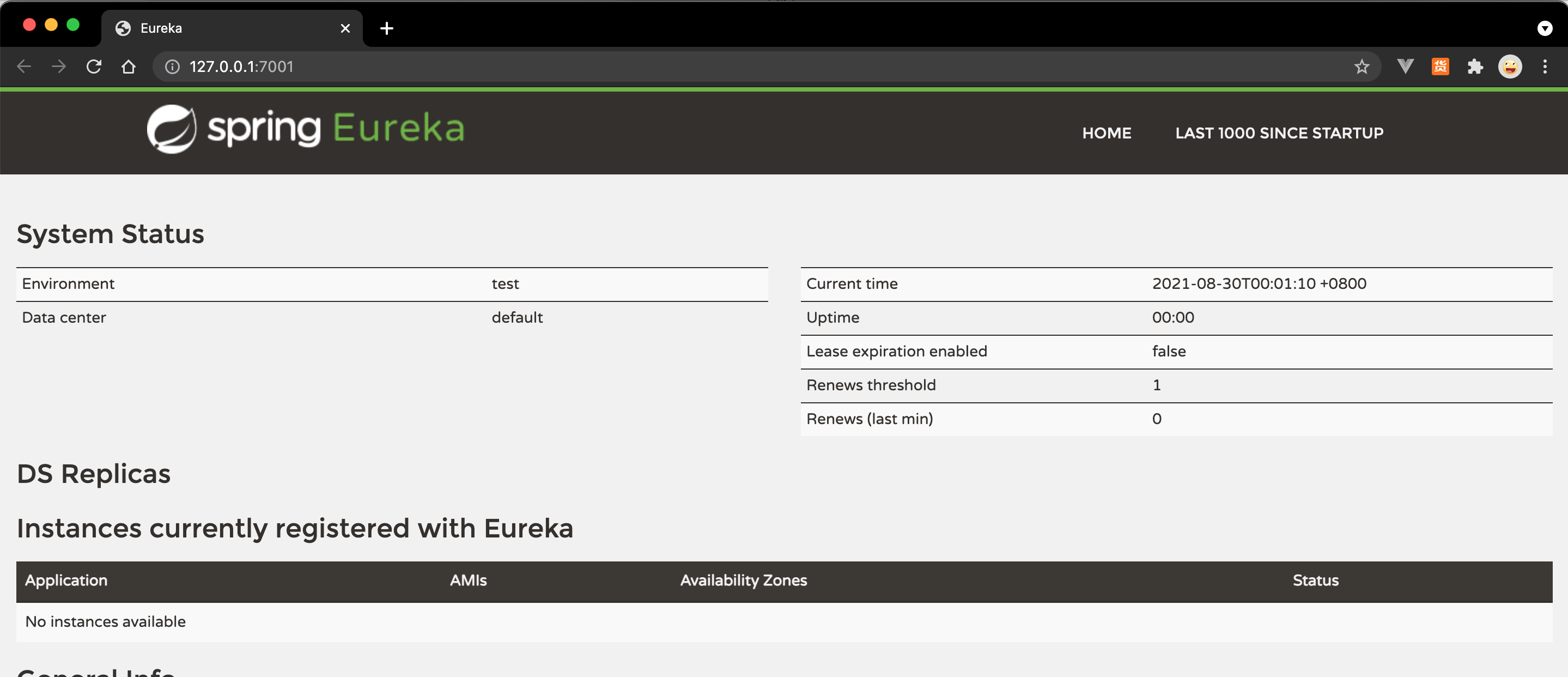Viewport: 1568px width, 677px height.
Task: Click the DS Replicas heading
Action: [94, 474]
